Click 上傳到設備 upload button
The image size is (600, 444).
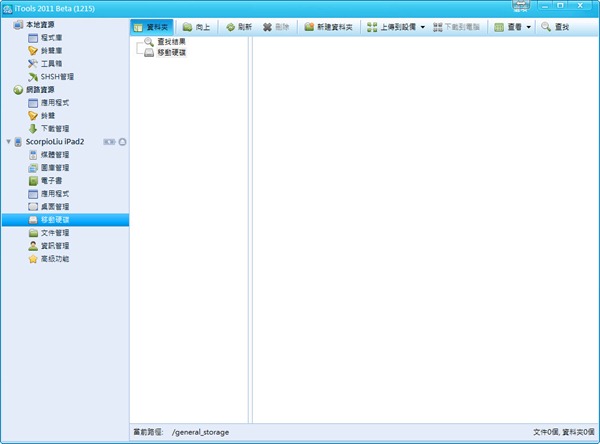[391, 27]
